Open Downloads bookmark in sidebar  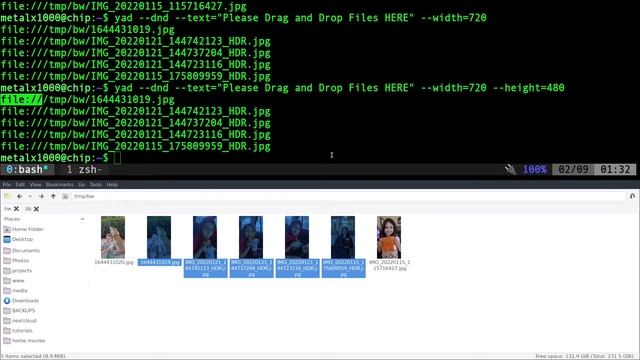coord(21,301)
